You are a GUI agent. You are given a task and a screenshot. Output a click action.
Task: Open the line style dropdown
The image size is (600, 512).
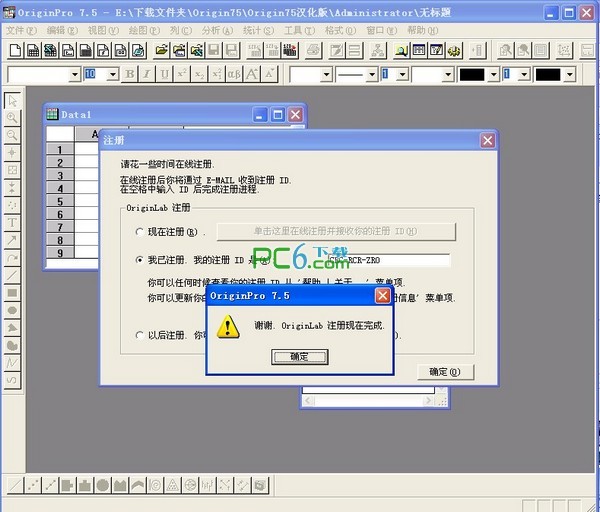tap(372, 75)
